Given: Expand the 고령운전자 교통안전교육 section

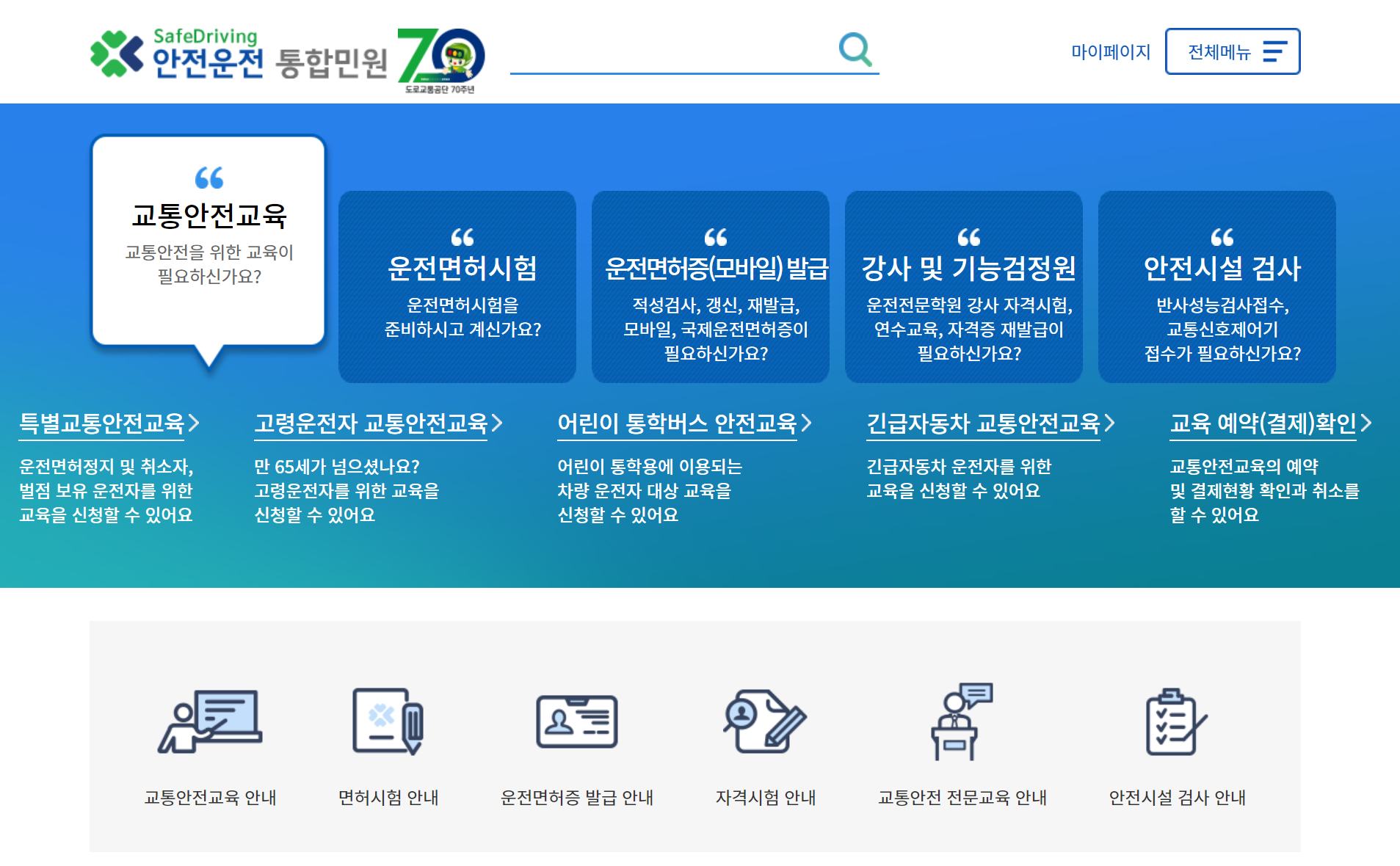Looking at the screenshot, I should [373, 423].
